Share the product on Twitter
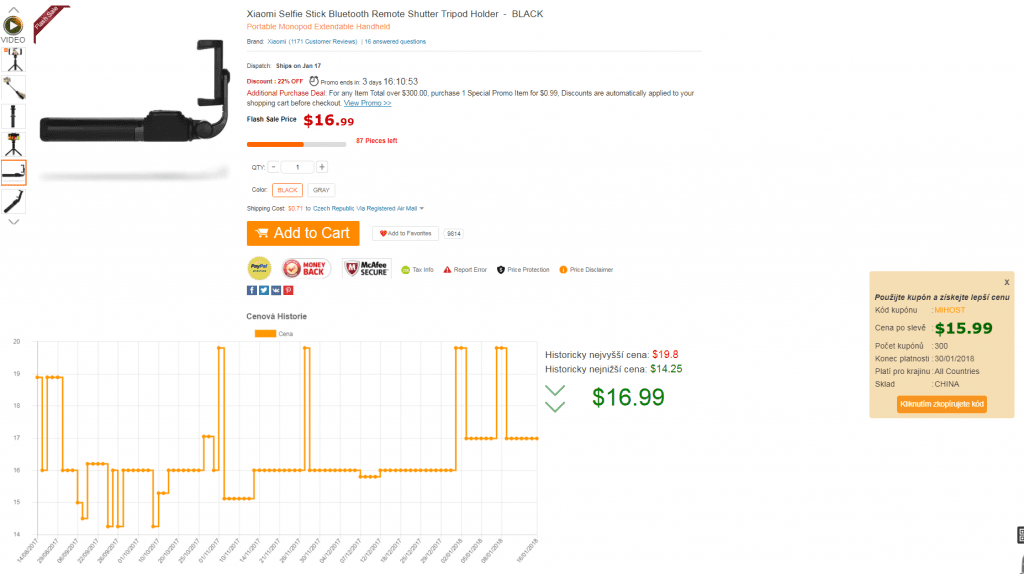1024x574 pixels. pyautogui.click(x=263, y=290)
